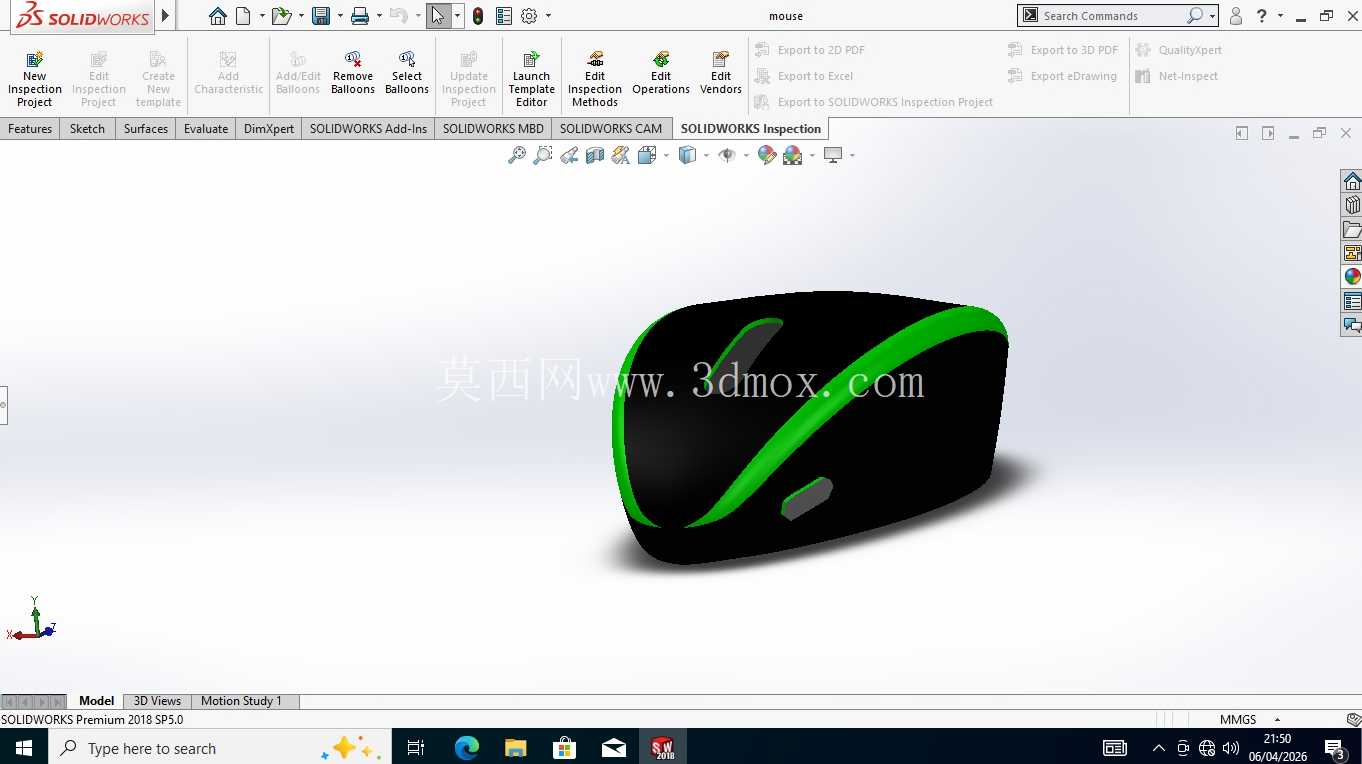Click the Edit Appearance color ball icon
1362x764 pixels.
(x=767, y=155)
